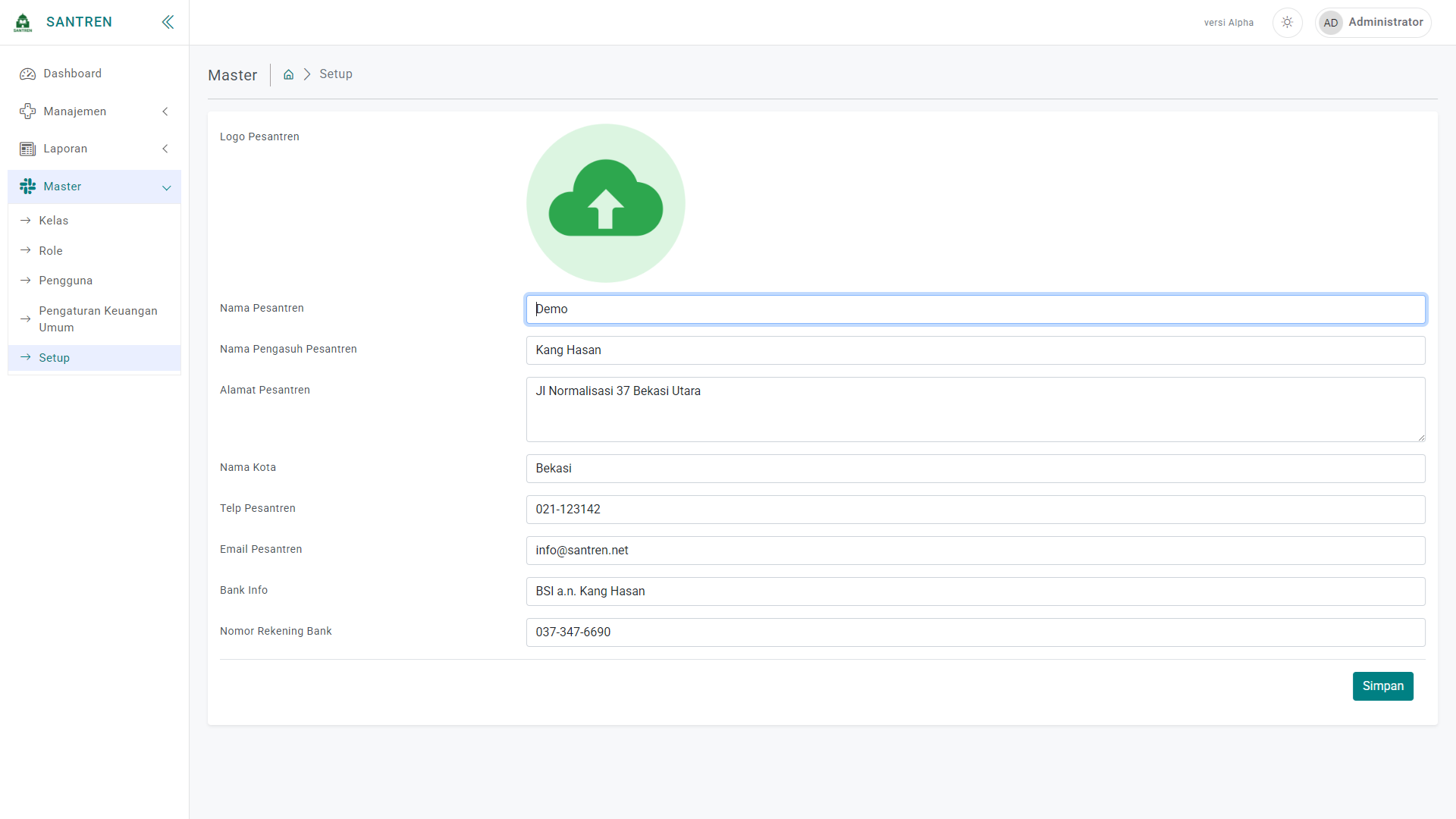Click the Master menu icon
1456x819 pixels.
28,187
